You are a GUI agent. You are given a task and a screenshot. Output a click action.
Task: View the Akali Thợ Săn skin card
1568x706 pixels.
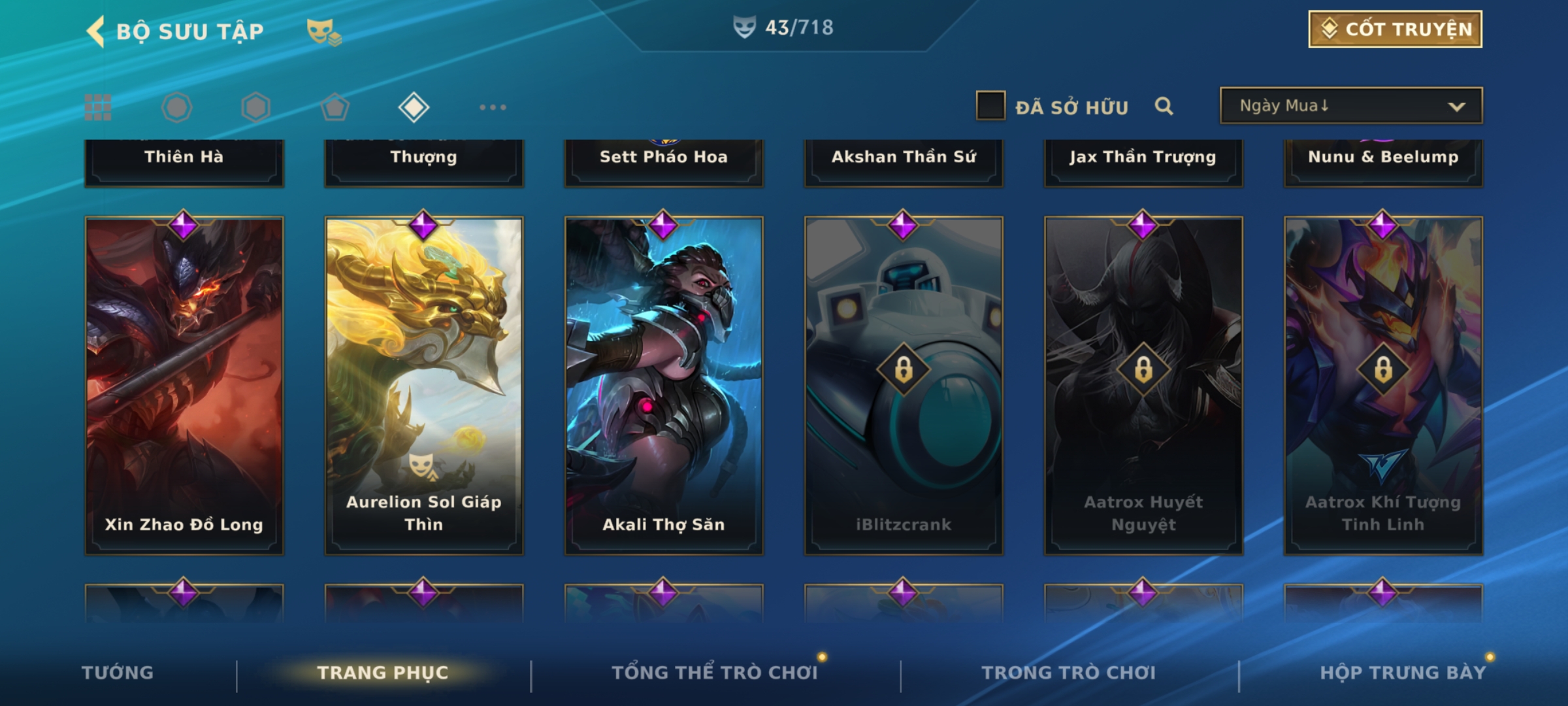664,386
